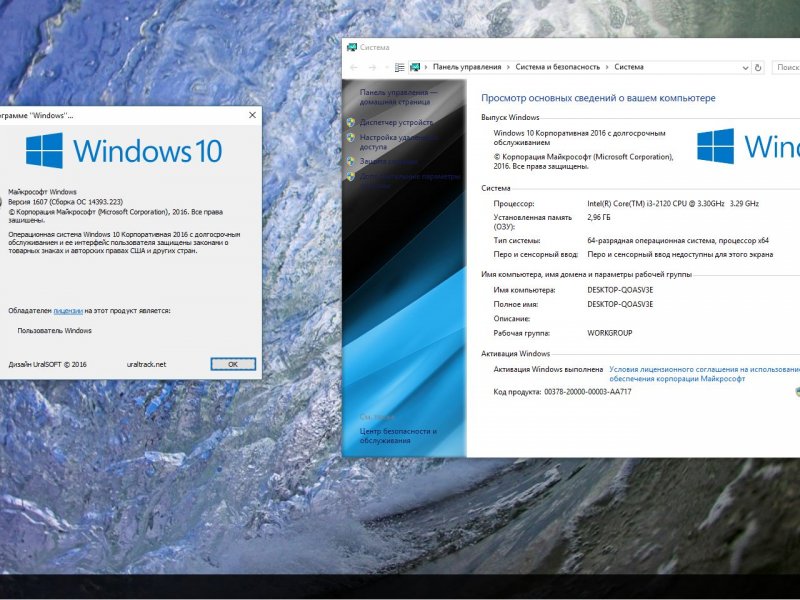The height and width of the screenshot is (600, 800).
Task: Click Пользователь Windows in About dialog
Action: (55, 331)
